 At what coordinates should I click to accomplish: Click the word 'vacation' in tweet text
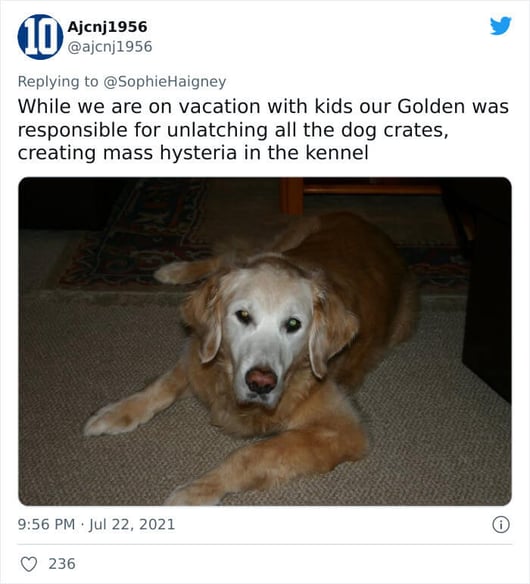pyautogui.click(x=219, y=107)
